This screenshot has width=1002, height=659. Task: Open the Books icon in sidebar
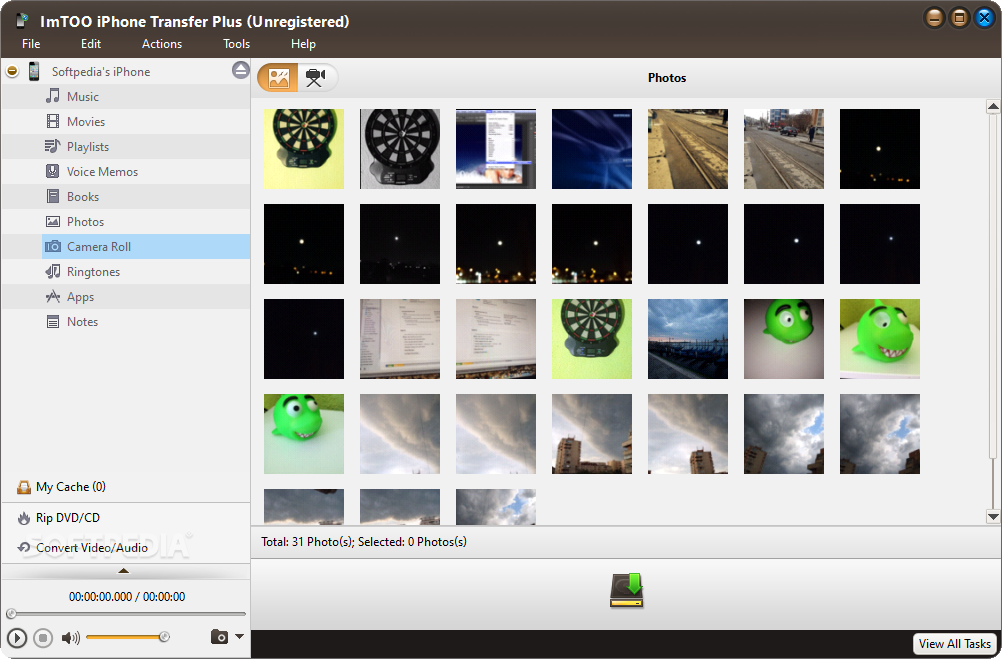point(53,196)
